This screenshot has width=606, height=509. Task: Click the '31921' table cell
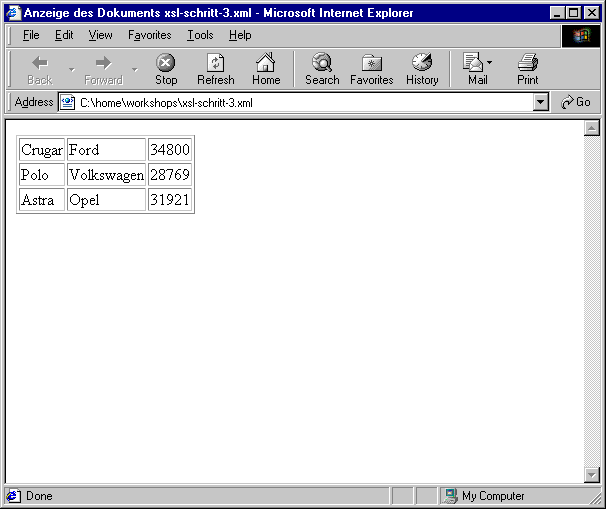(x=170, y=200)
